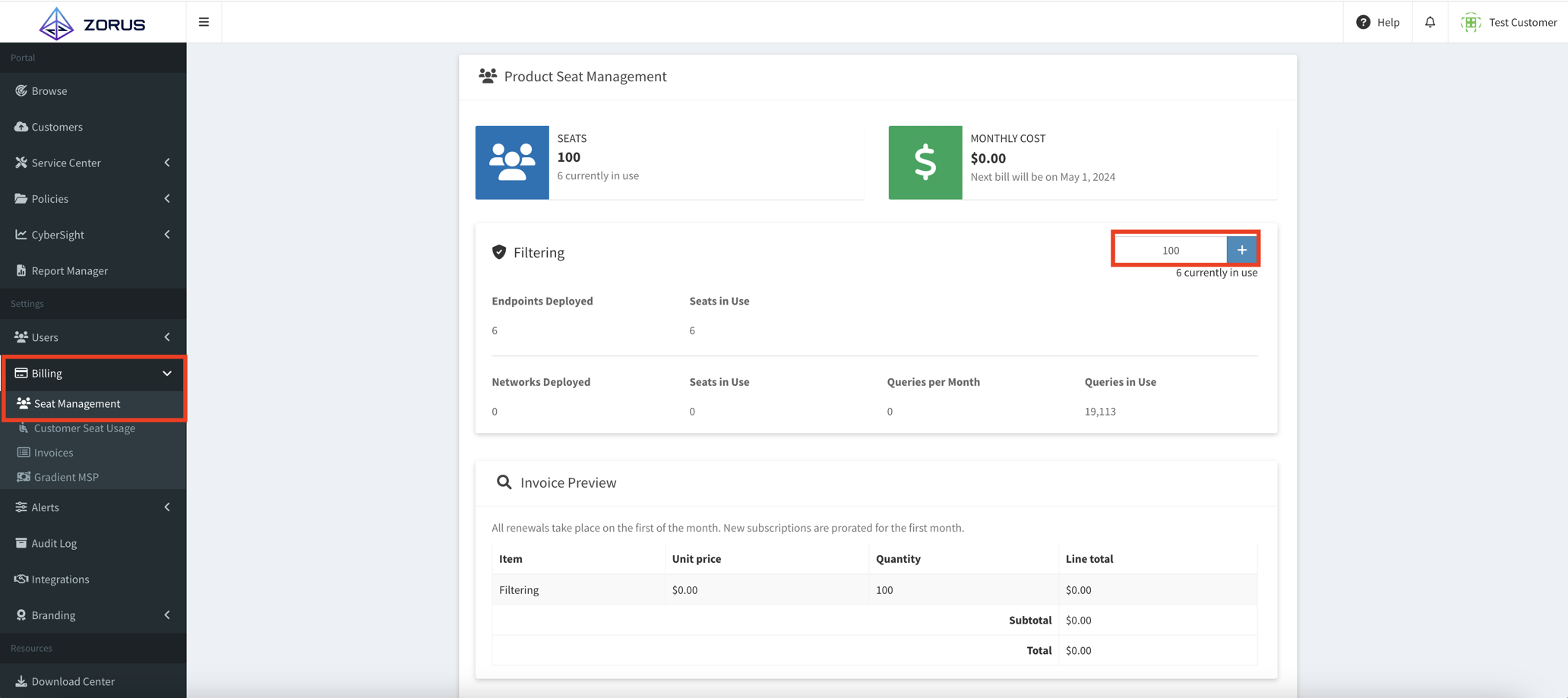Click the notification bell icon
This screenshot has width=1568, height=698.
tap(1430, 22)
